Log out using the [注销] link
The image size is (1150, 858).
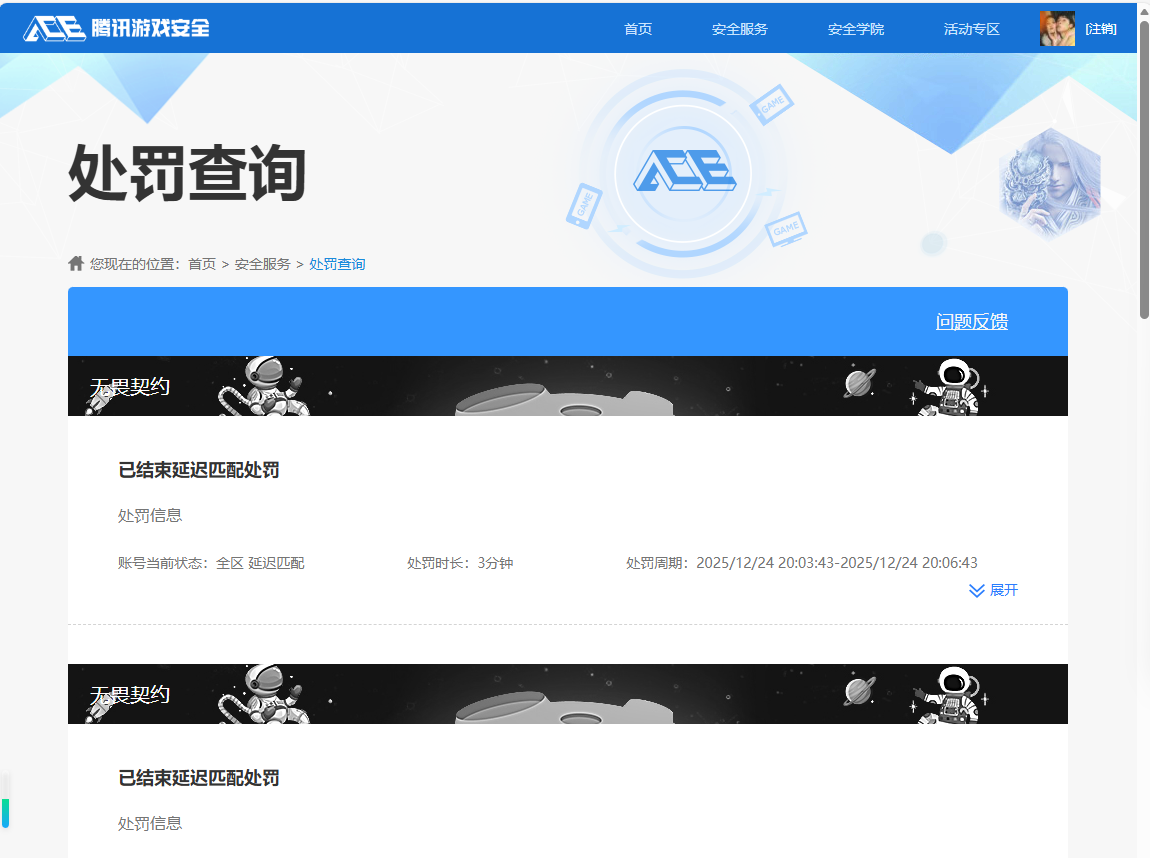(1100, 28)
